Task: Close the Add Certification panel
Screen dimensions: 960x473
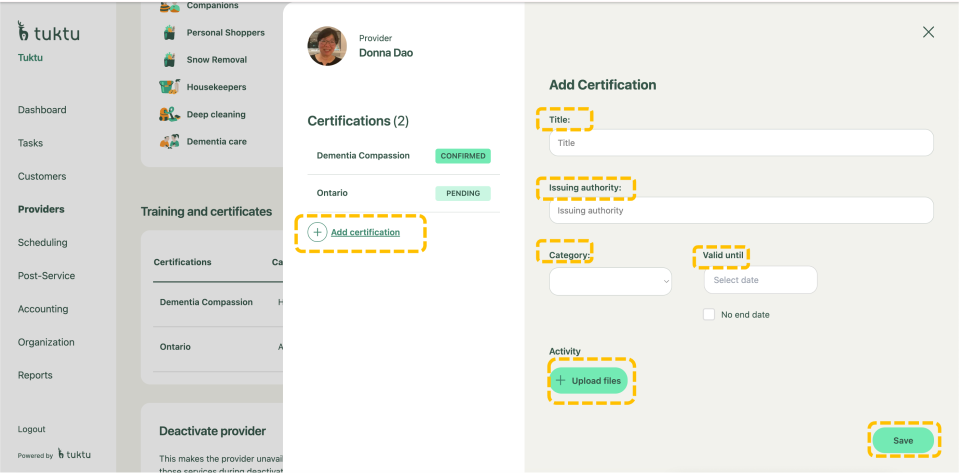Action: pyautogui.click(x=928, y=32)
